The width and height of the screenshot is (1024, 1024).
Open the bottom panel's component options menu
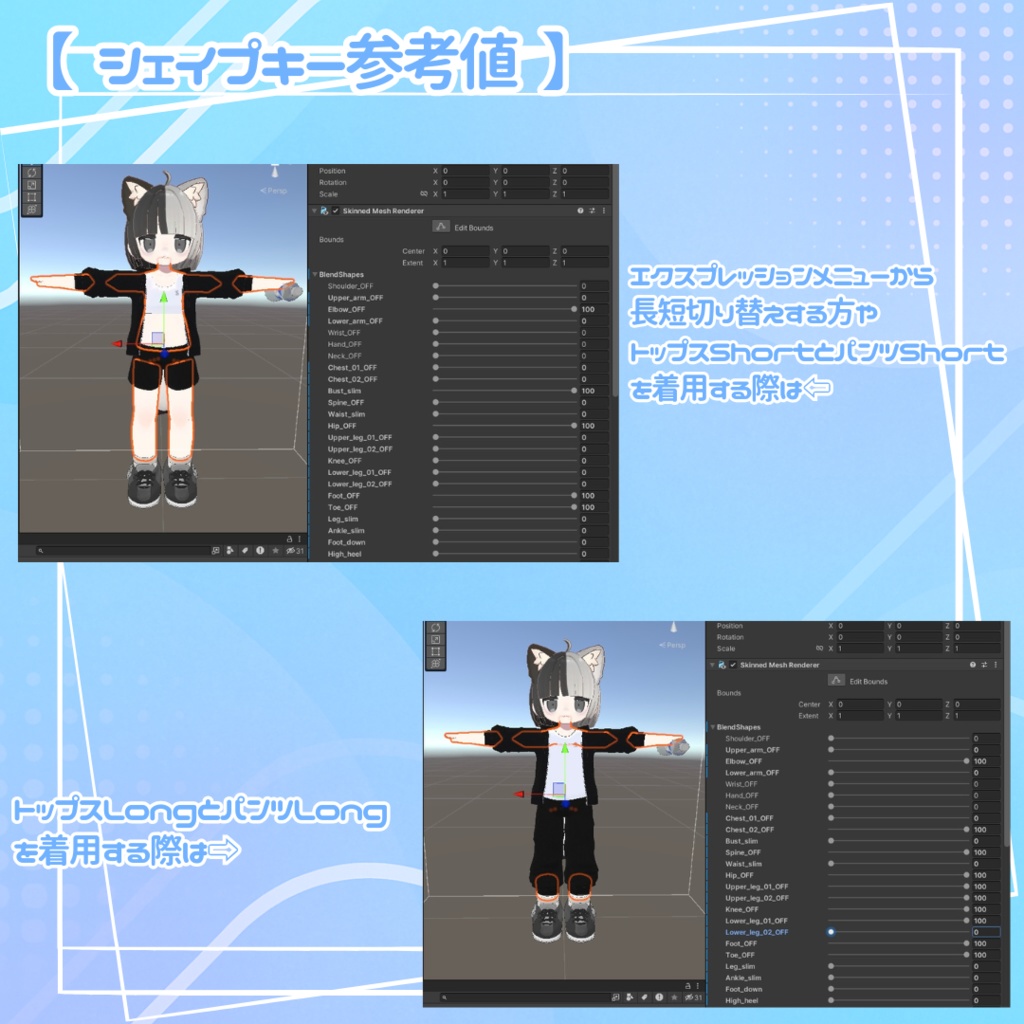click(x=996, y=664)
